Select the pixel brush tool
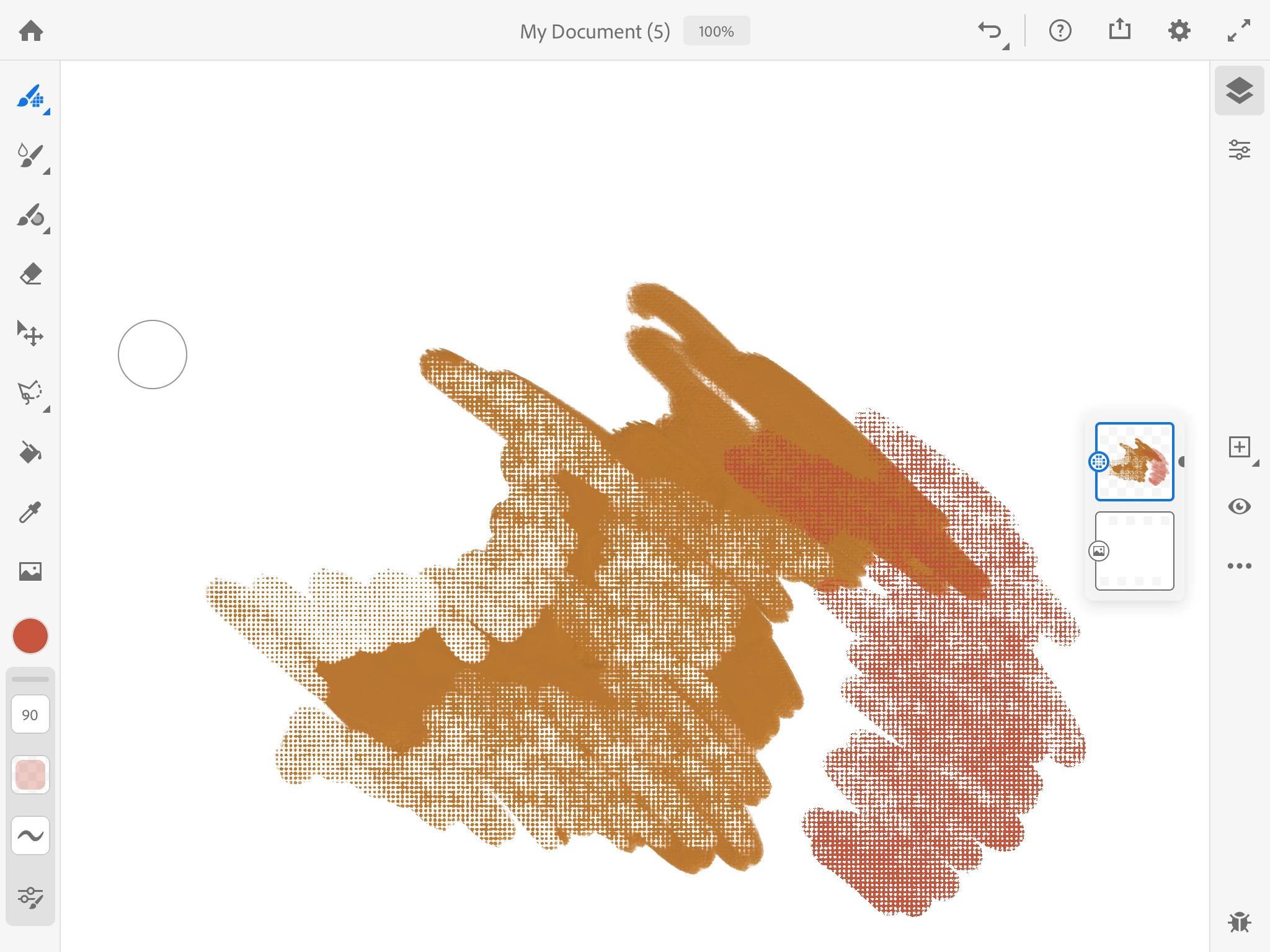Image resolution: width=1270 pixels, height=952 pixels. [30, 97]
